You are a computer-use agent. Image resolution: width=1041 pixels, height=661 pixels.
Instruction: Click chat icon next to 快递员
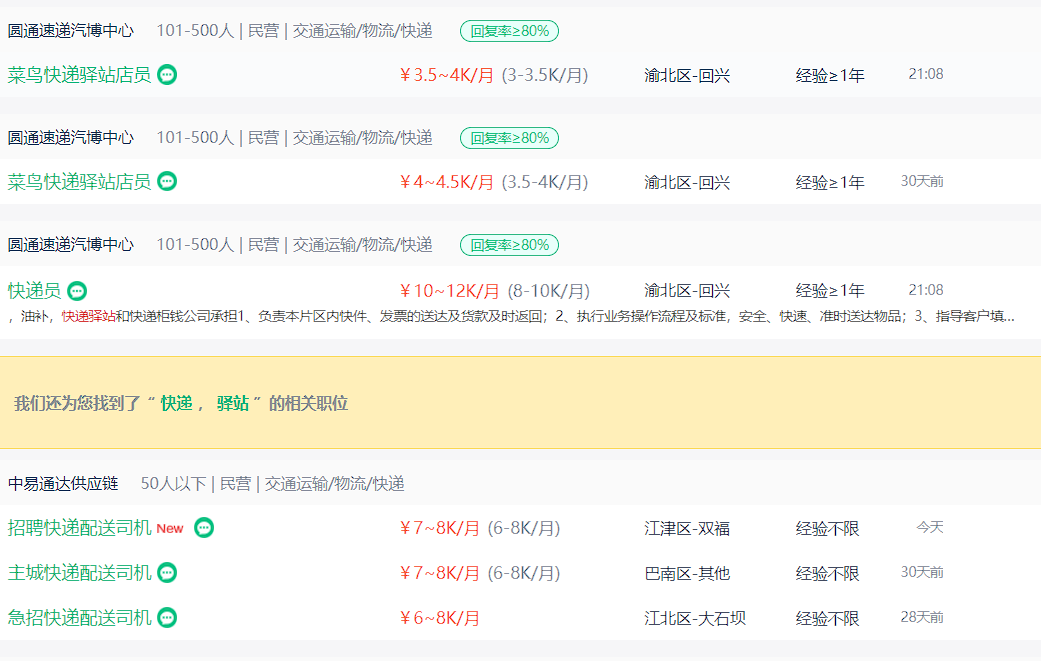pyautogui.click(x=77, y=291)
